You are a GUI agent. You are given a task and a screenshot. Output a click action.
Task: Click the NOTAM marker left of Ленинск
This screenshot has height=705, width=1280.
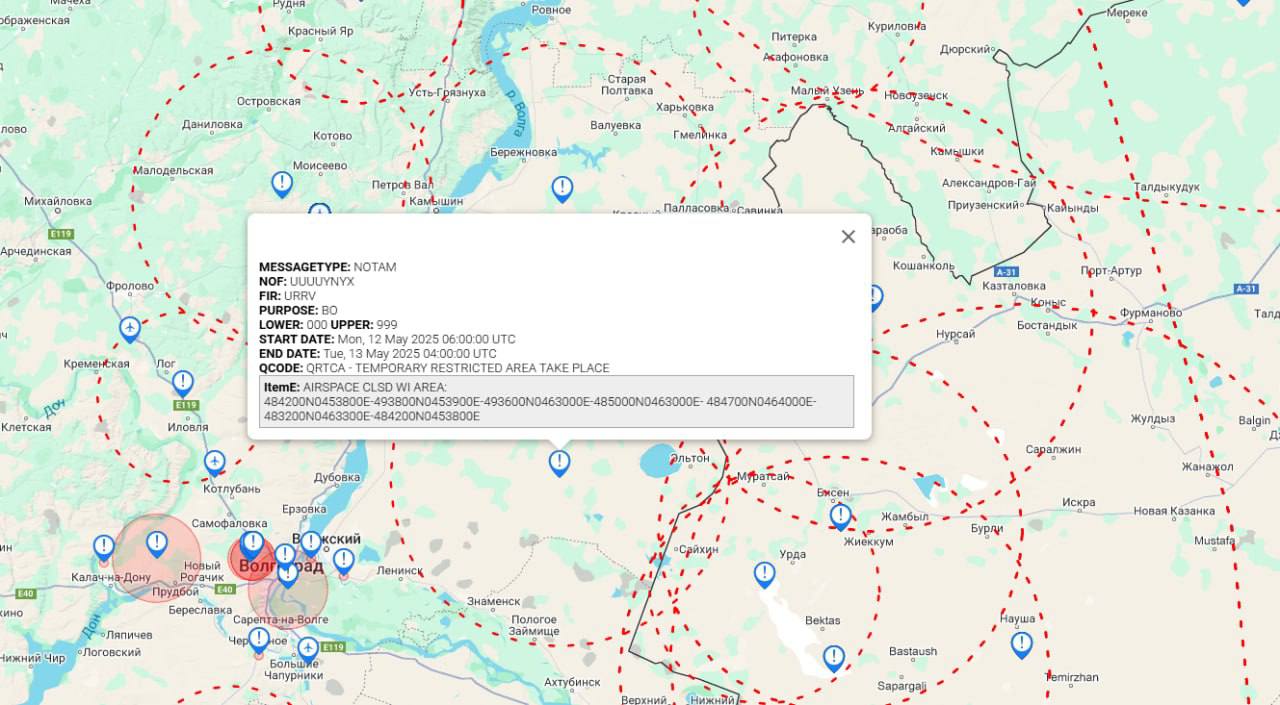click(343, 560)
